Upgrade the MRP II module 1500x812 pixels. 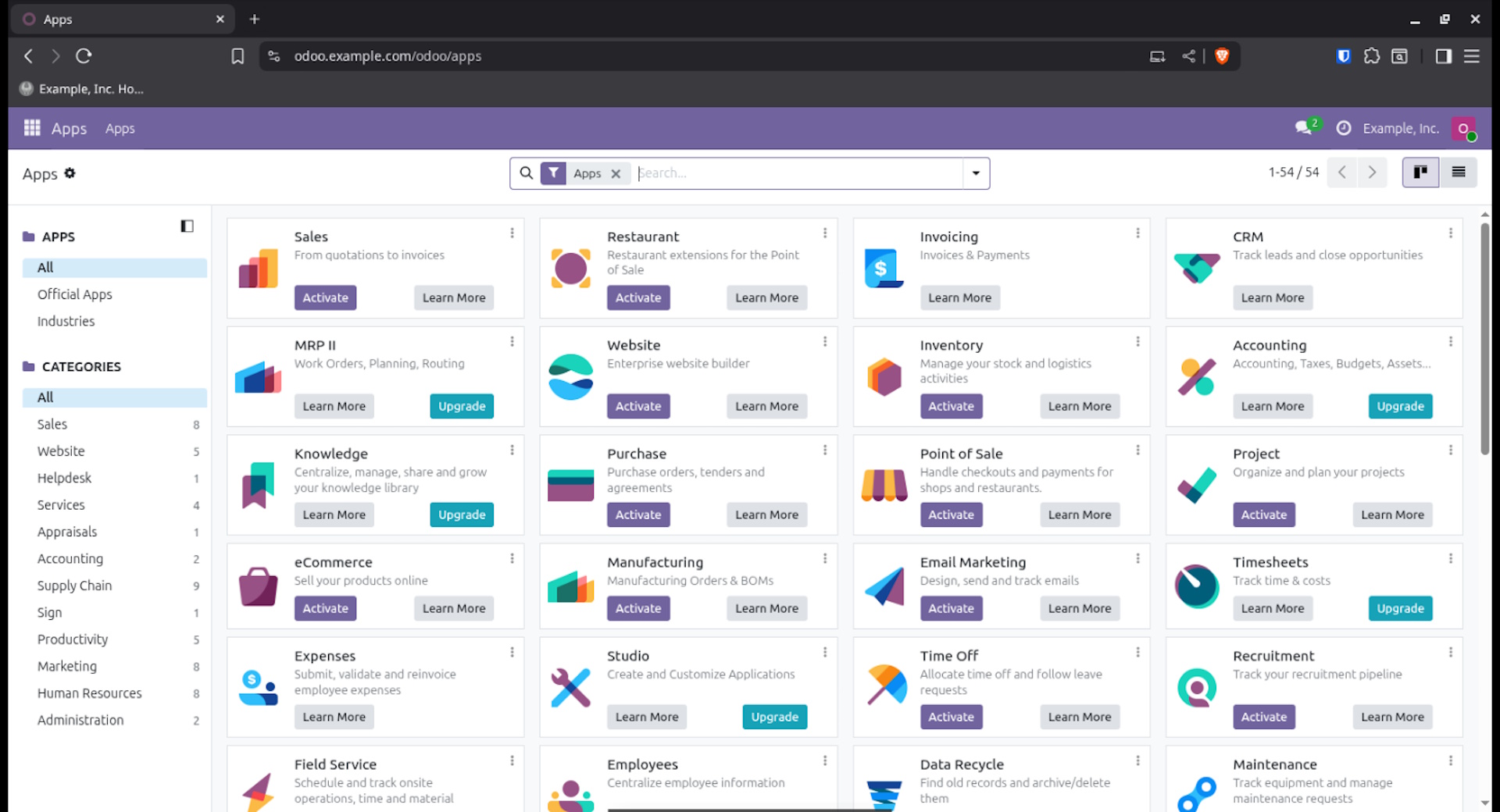[461, 406]
